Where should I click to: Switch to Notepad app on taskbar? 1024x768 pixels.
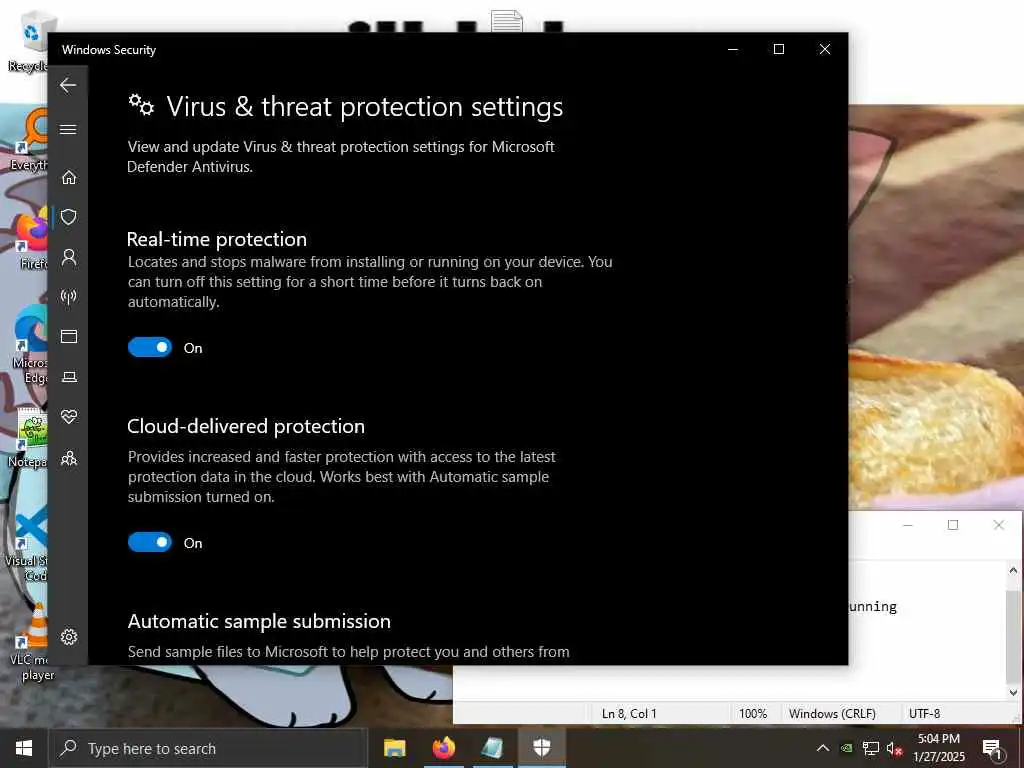(x=492, y=748)
